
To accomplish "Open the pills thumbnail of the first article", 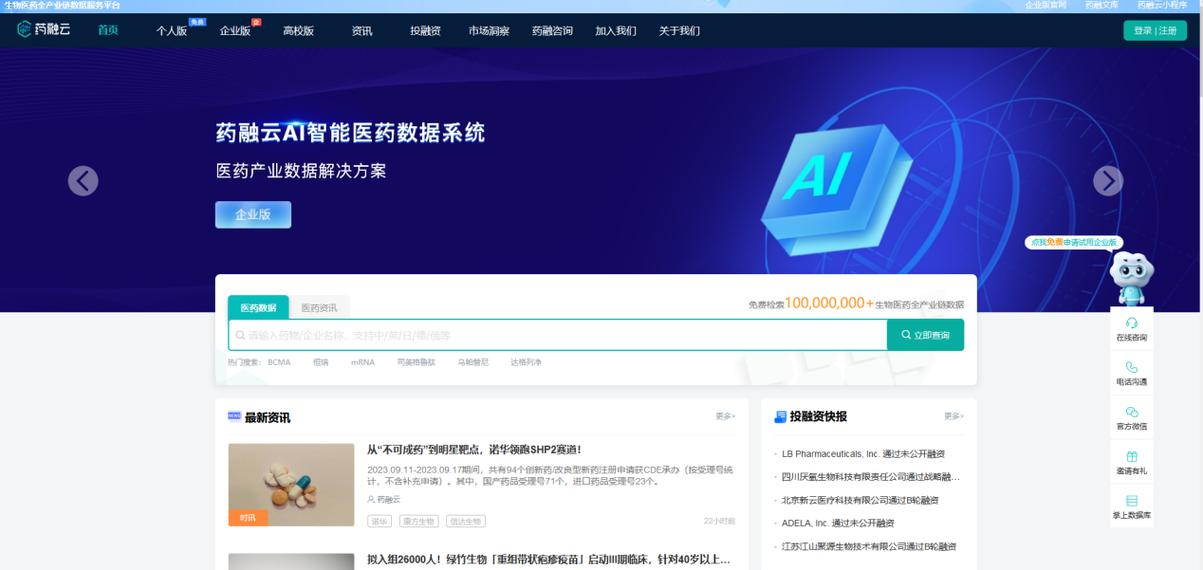I will click(291, 485).
